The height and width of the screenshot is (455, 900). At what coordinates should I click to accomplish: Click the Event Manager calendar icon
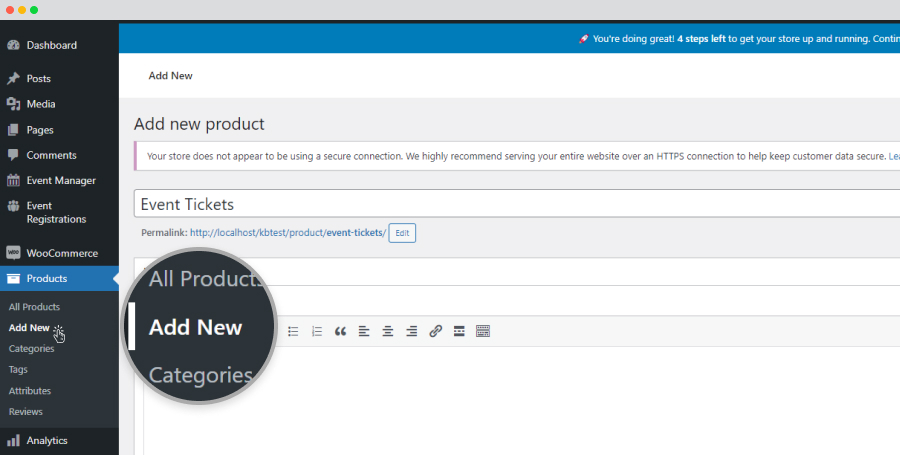tap(13, 180)
